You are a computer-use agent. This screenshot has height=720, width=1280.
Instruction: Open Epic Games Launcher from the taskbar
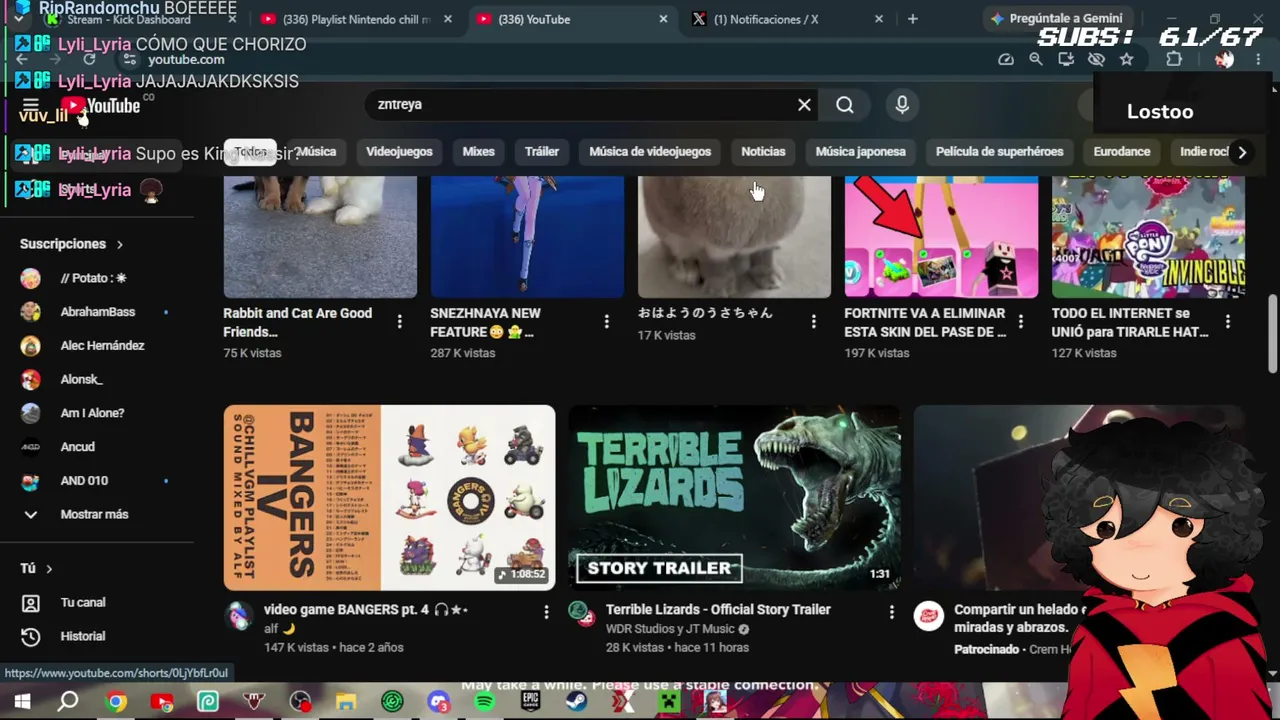pyautogui.click(x=530, y=702)
